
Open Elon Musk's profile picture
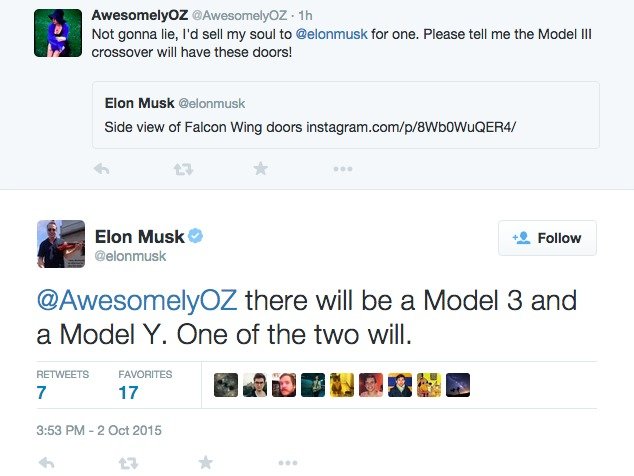pos(60,243)
